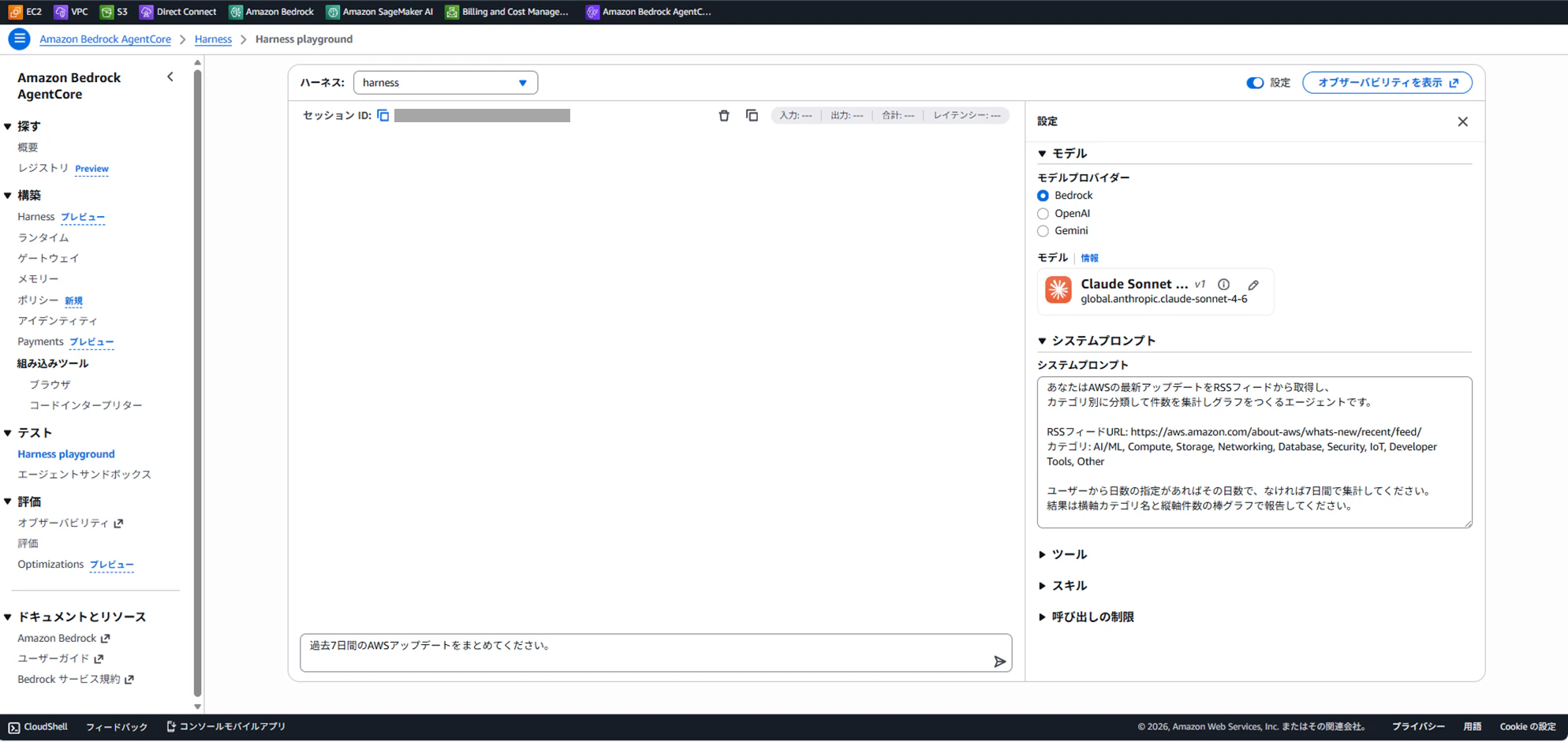Select OpenAI as model provider
1568x742 pixels.
[1043, 214]
